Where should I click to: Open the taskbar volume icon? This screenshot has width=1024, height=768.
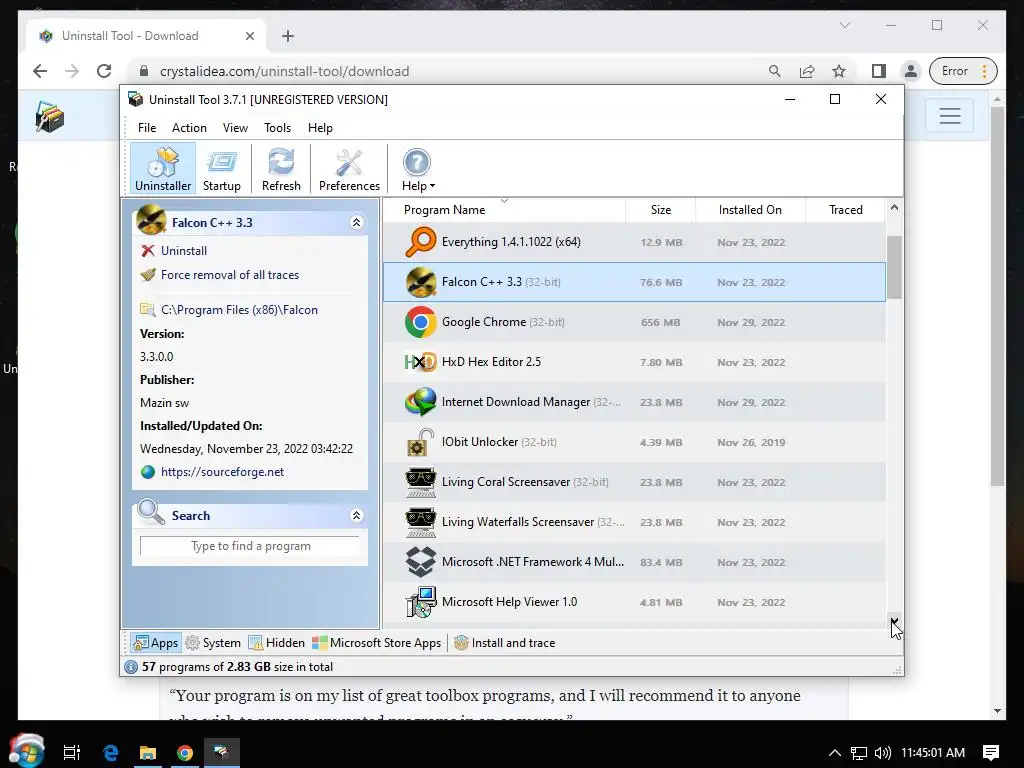(882, 753)
